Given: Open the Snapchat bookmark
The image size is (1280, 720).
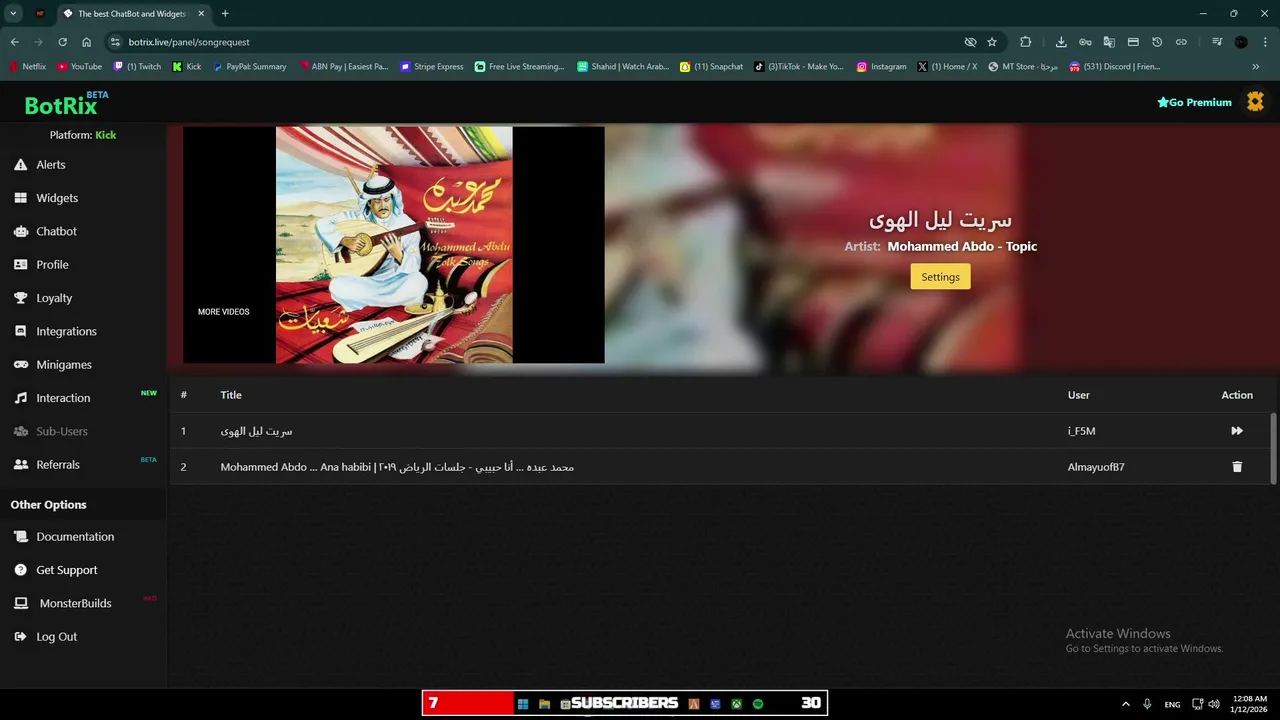Looking at the screenshot, I should coord(711,67).
